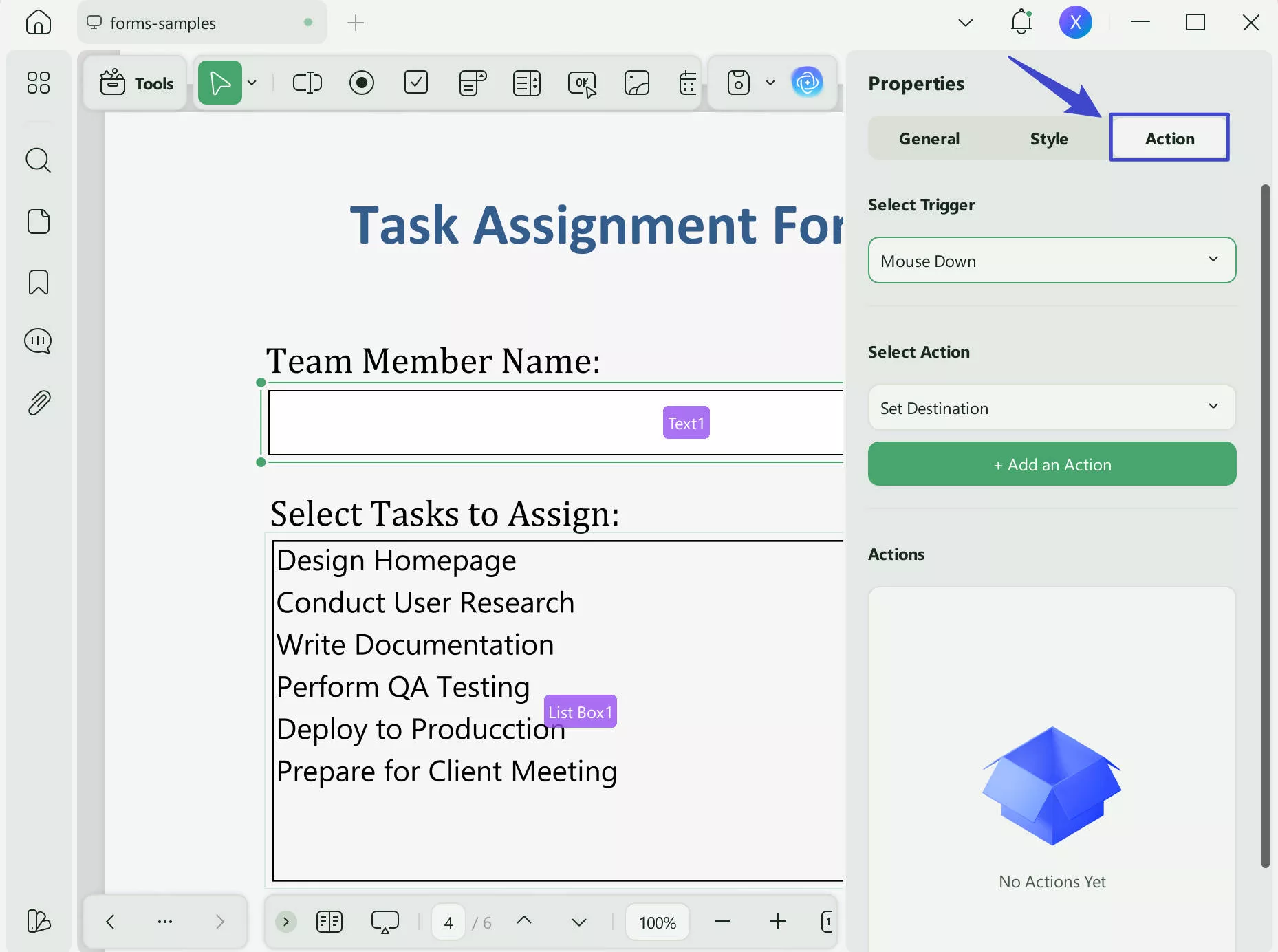This screenshot has width=1278, height=952.
Task: Open the bookmarks sidebar panel
Action: (x=39, y=282)
